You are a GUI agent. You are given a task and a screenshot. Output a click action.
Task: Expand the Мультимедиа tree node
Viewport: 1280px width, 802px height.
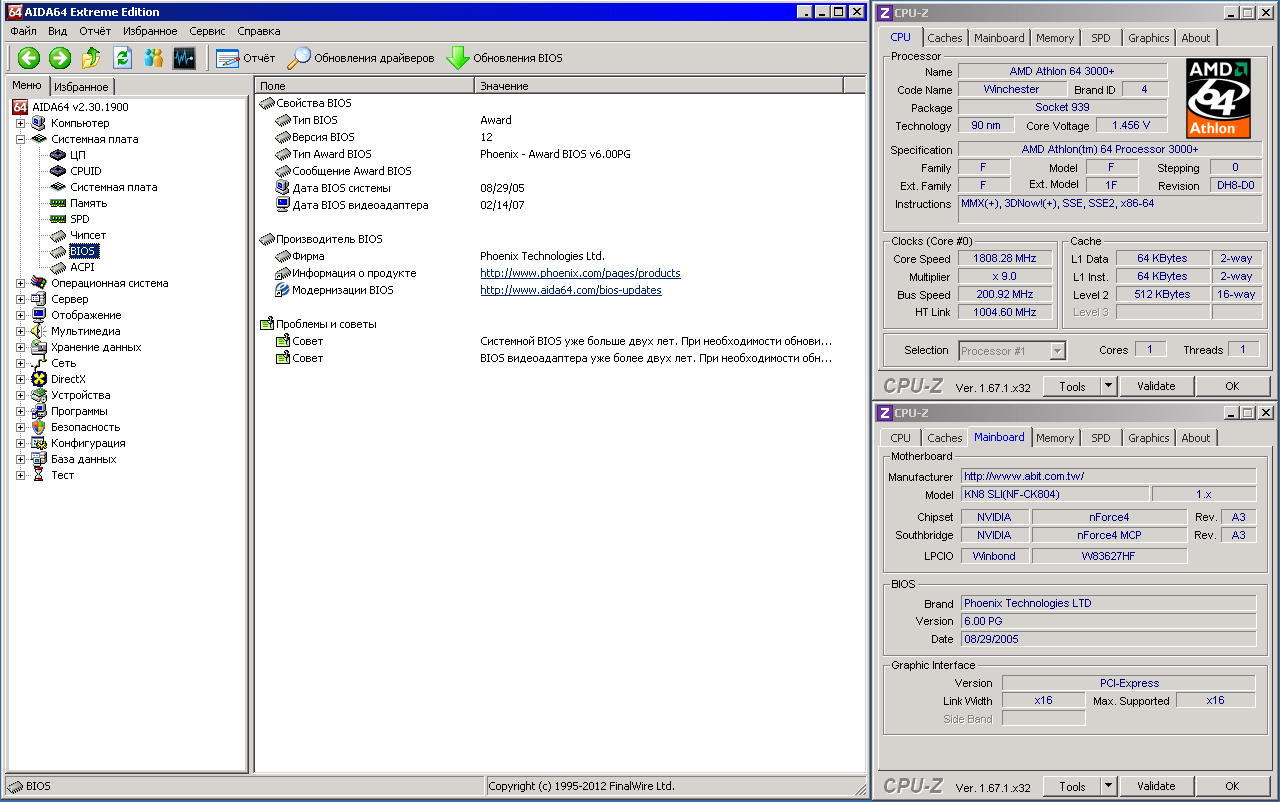coord(20,331)
